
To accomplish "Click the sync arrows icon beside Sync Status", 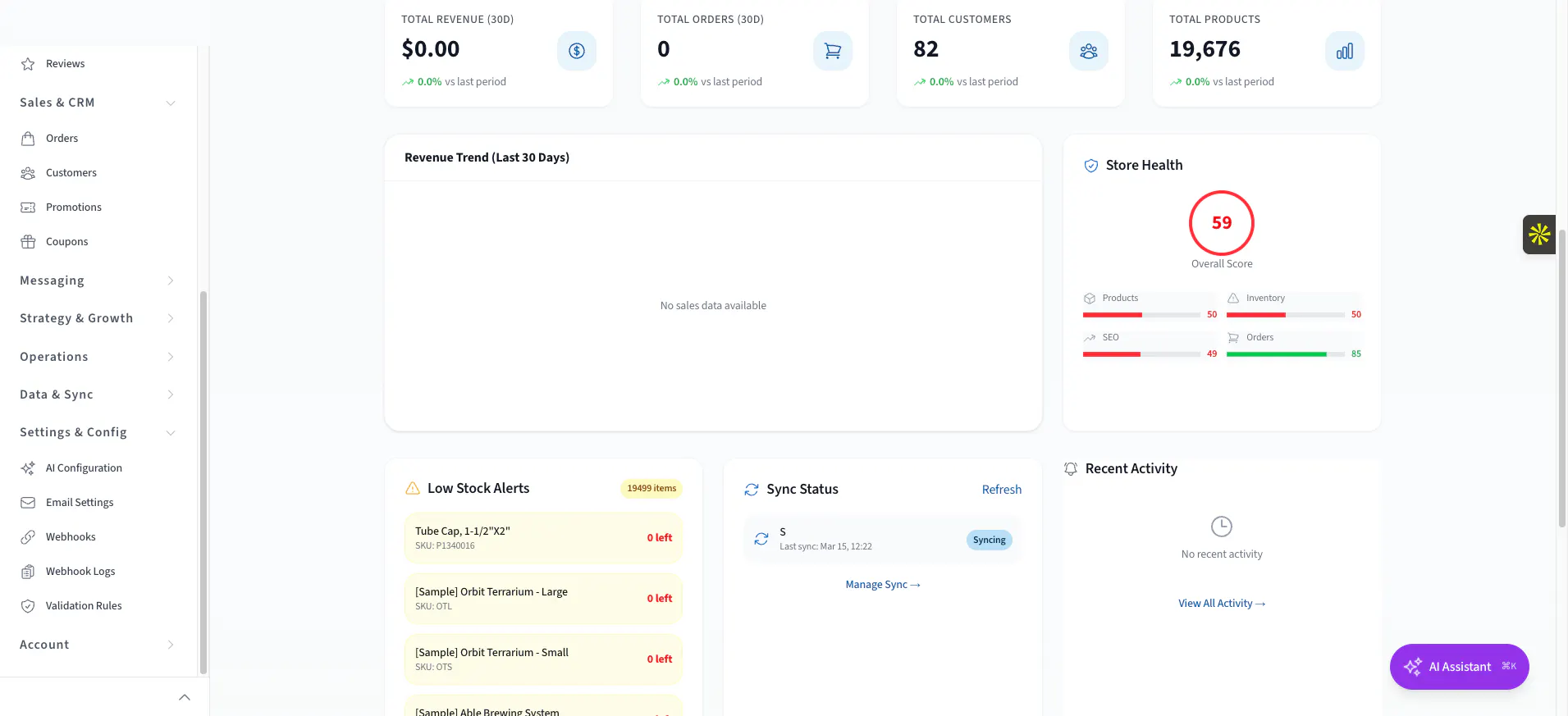I will point(752,490).
